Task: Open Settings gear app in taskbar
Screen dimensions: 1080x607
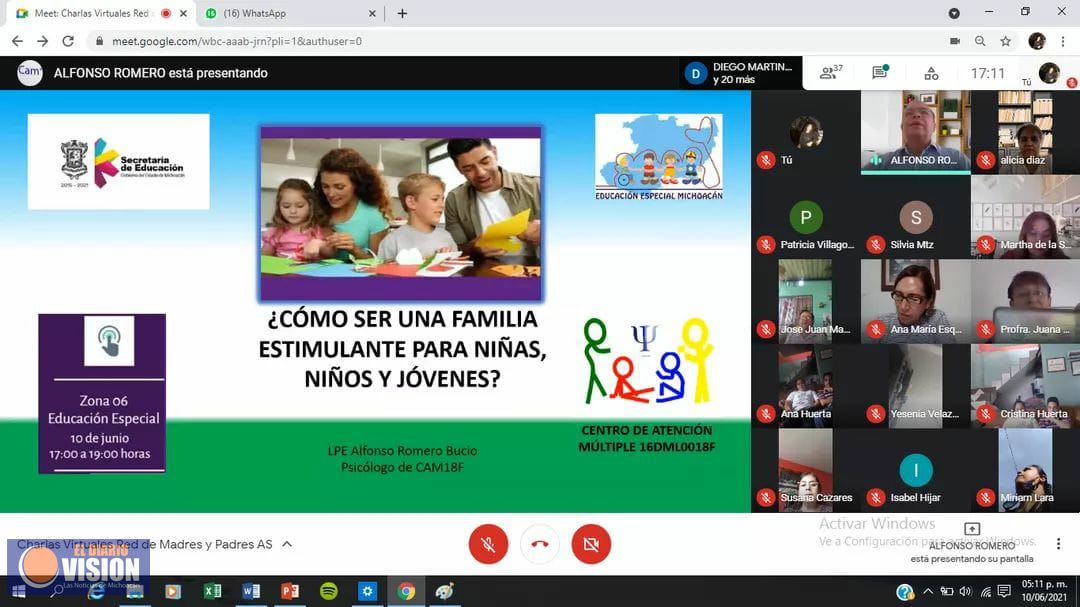Action: (367, 591)
